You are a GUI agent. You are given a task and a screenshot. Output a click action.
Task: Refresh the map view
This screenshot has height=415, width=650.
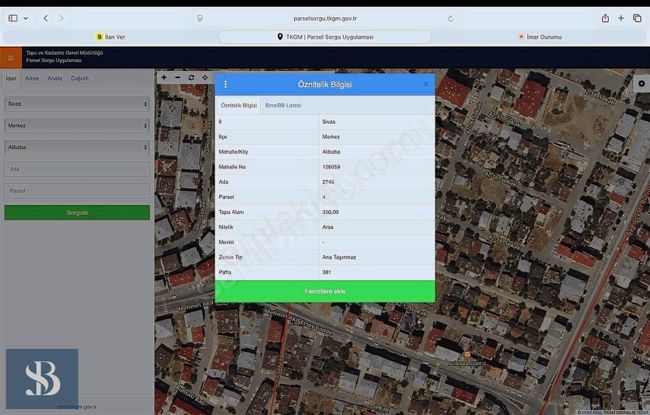pos(191,77)
